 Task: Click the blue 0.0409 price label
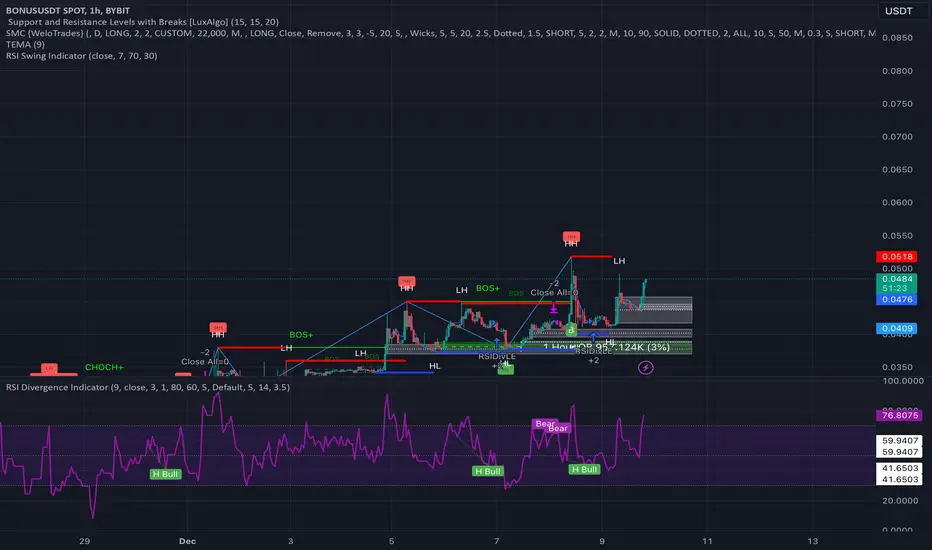click(896, 328)
